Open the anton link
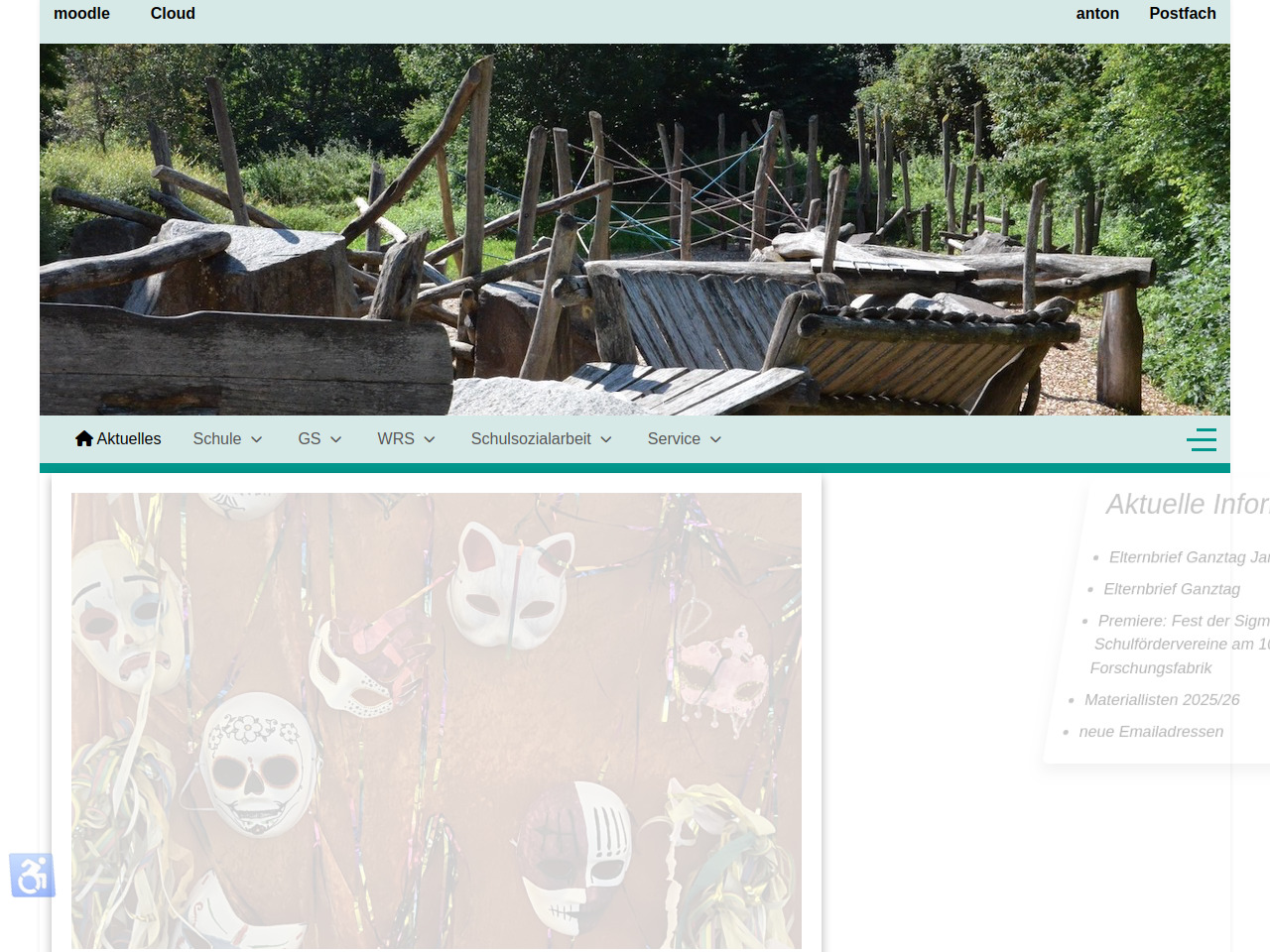This screenshot has width=1270, height=952. [1097, 13]
